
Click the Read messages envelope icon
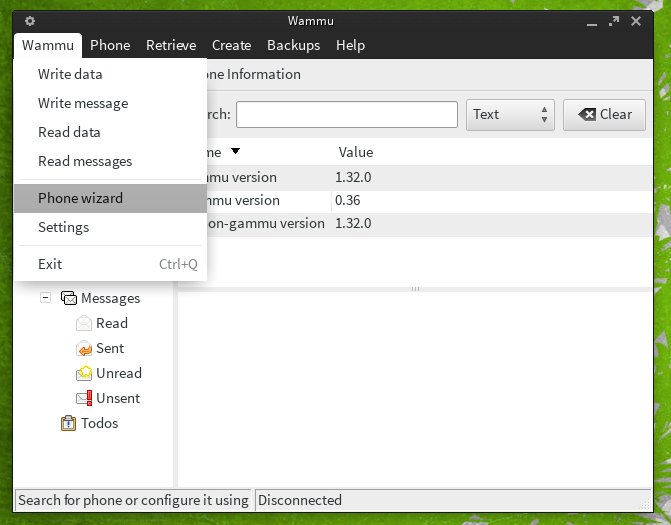(84, 323)
